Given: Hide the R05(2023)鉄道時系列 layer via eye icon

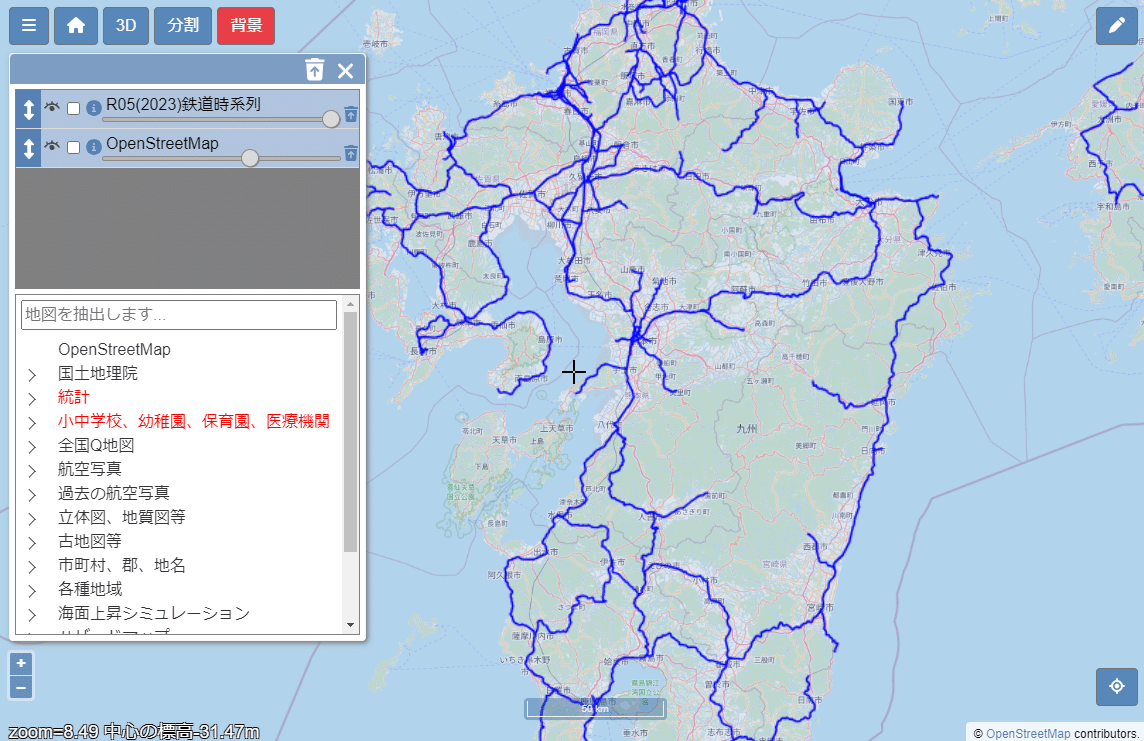Looking at the screenshot, I should coord(52,107).
